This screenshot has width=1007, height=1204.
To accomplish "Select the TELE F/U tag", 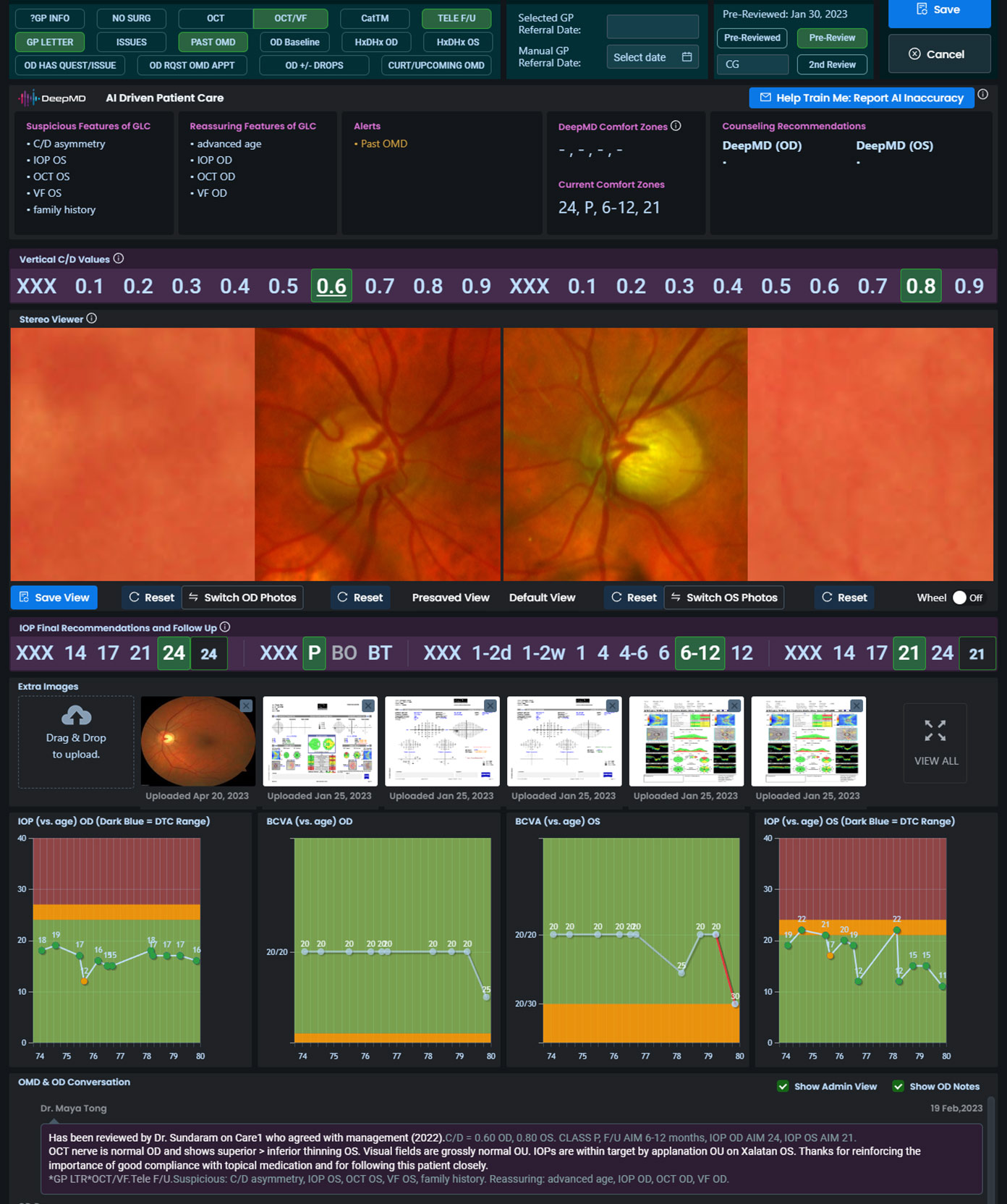I will pos(456,18).
